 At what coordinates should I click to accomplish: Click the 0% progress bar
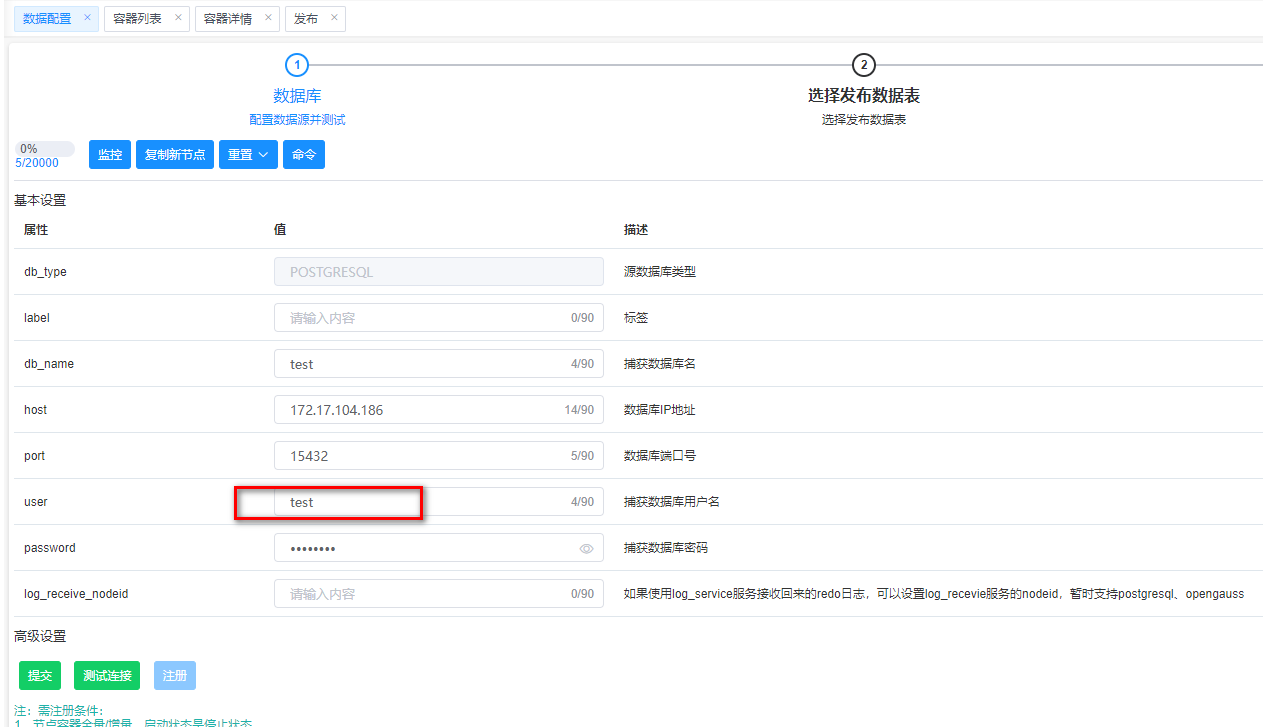point(44,149)
